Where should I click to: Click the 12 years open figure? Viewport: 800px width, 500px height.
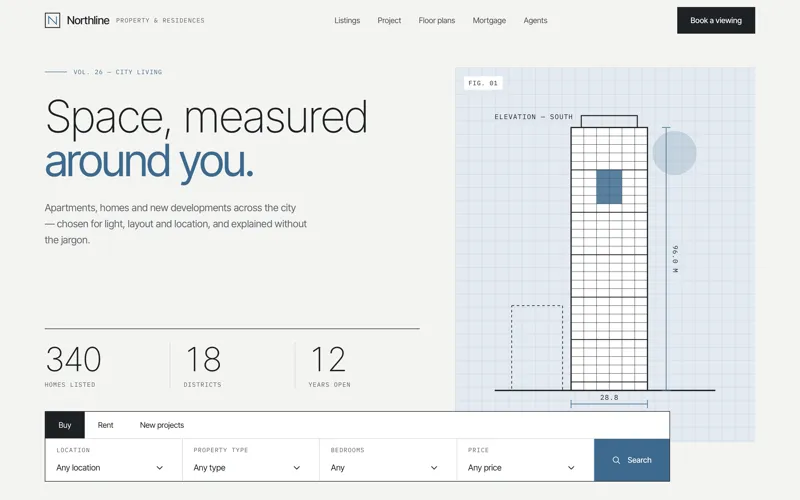pyautogui.click(x=328, y=359)
